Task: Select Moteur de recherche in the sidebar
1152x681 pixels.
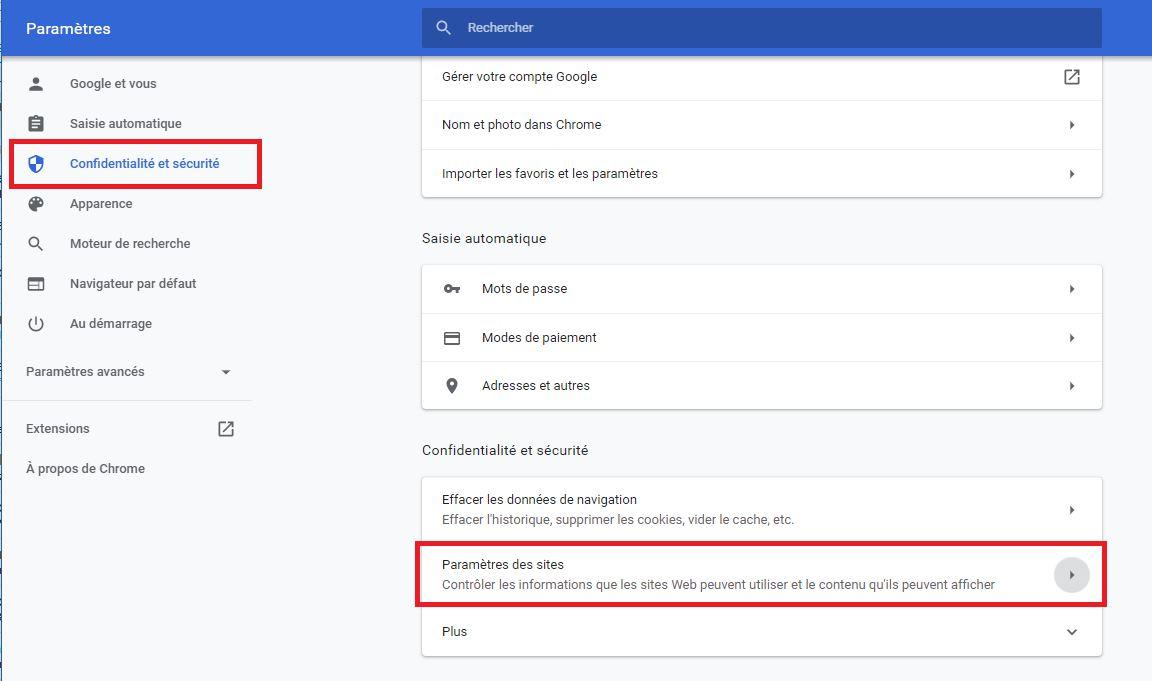Action: tap(130, 243)
